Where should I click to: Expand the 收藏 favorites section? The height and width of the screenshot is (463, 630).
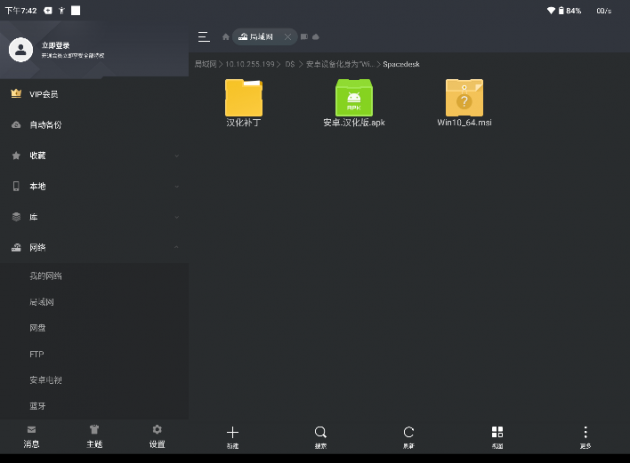pyautogui.click(x=94, y=156)
